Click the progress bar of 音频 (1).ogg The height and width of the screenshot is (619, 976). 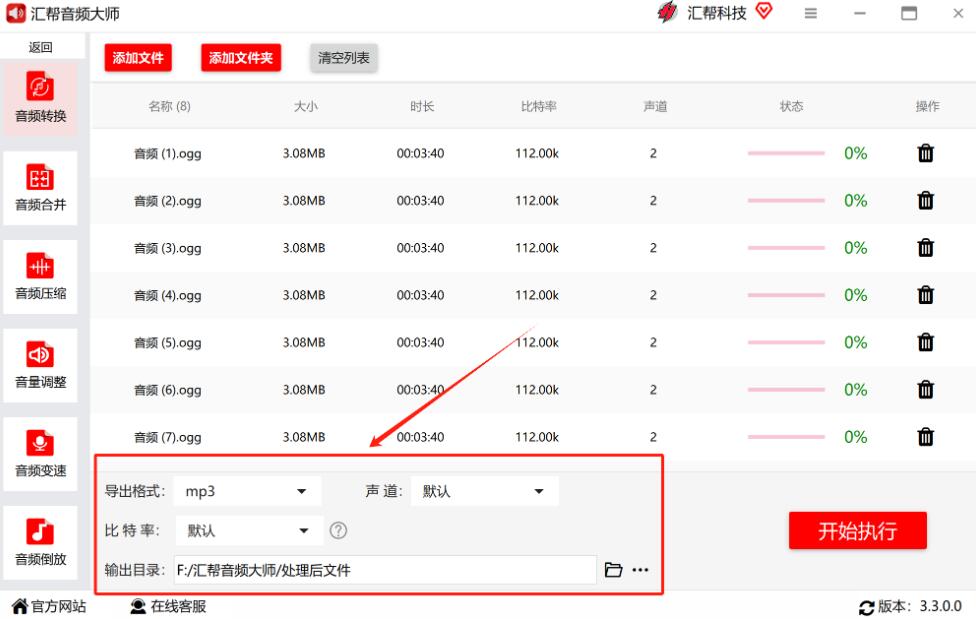coord(786,153)
